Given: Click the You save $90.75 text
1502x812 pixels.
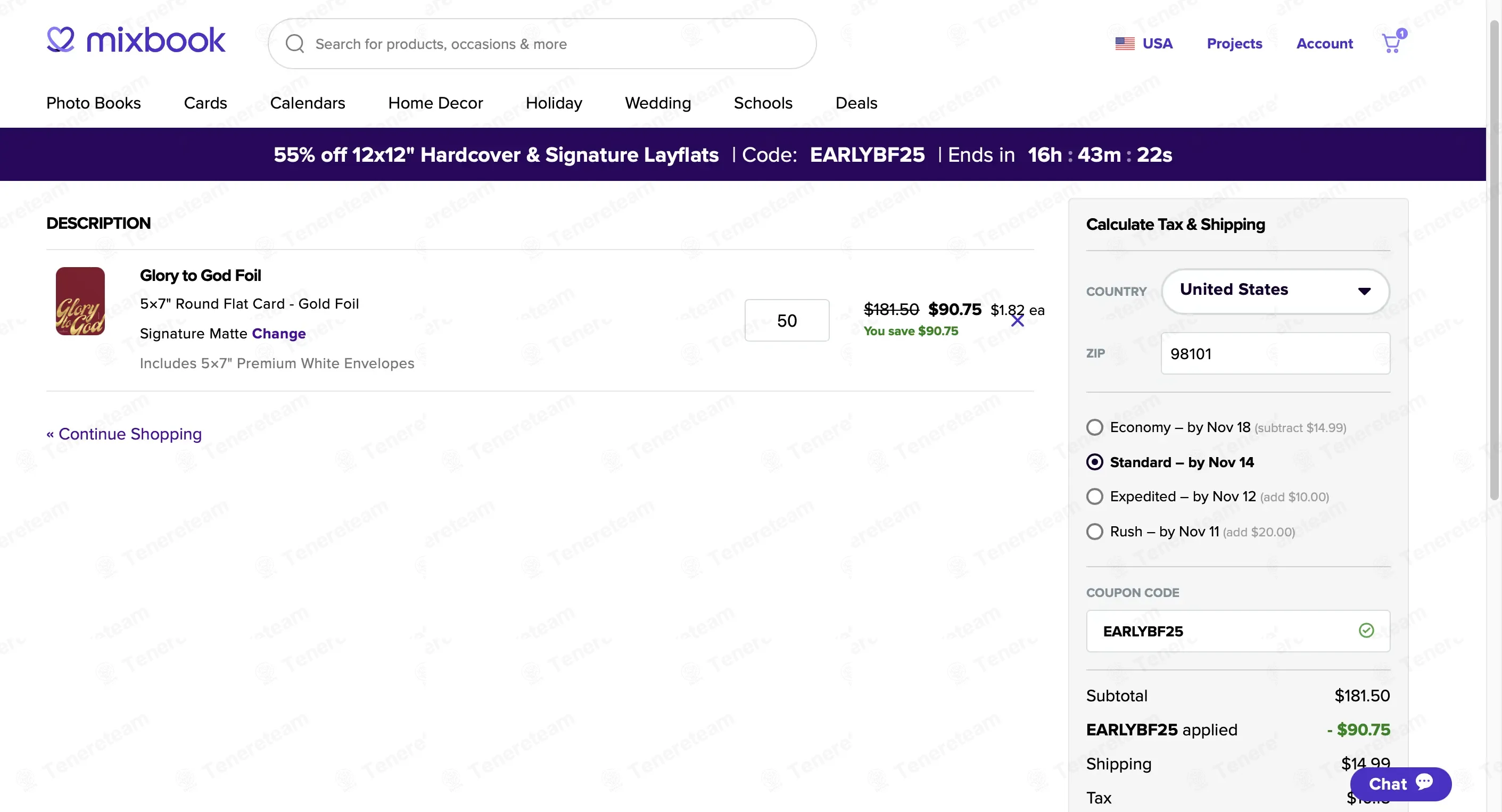Looking at the screenshot, I should click(911, 331).
